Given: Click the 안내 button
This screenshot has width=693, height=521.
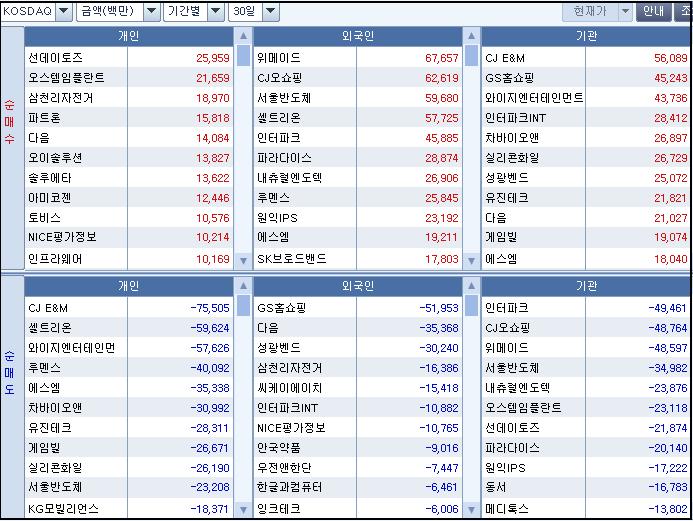Looking at the screenshot, I should pos(653,11).
